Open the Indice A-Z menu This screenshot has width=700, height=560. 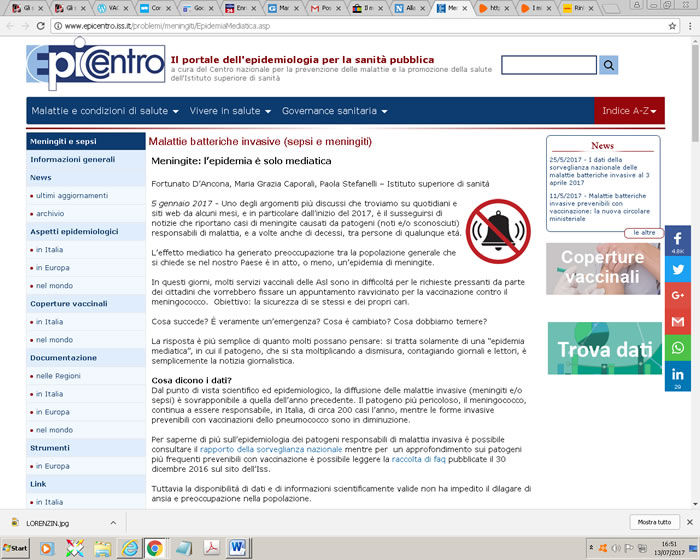tap(630, 111)
